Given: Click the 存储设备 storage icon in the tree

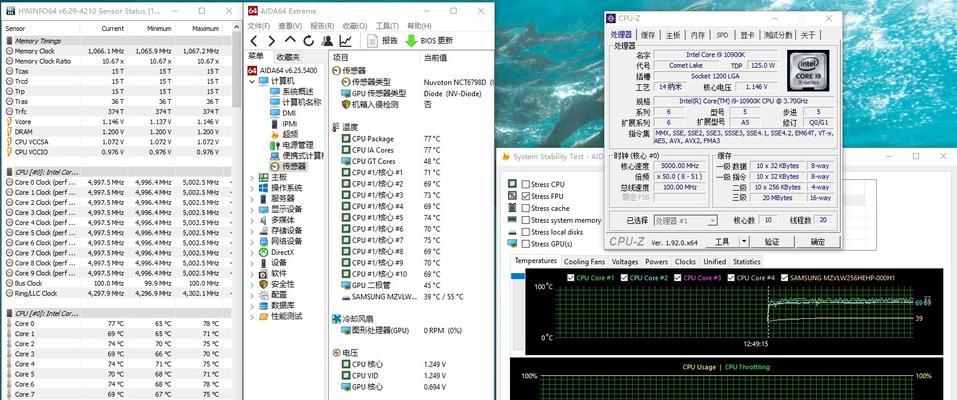Looking at the screenshot, I should click(264, 230).
